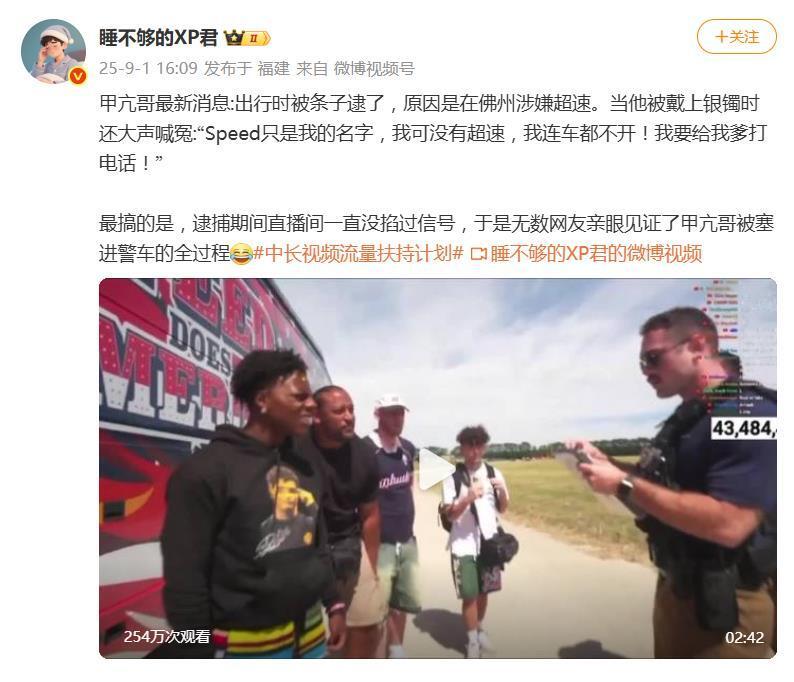
Task: Click the post timestamp 25-9-1 16:09
Action: pyautogui.click(x=148, y=68)
